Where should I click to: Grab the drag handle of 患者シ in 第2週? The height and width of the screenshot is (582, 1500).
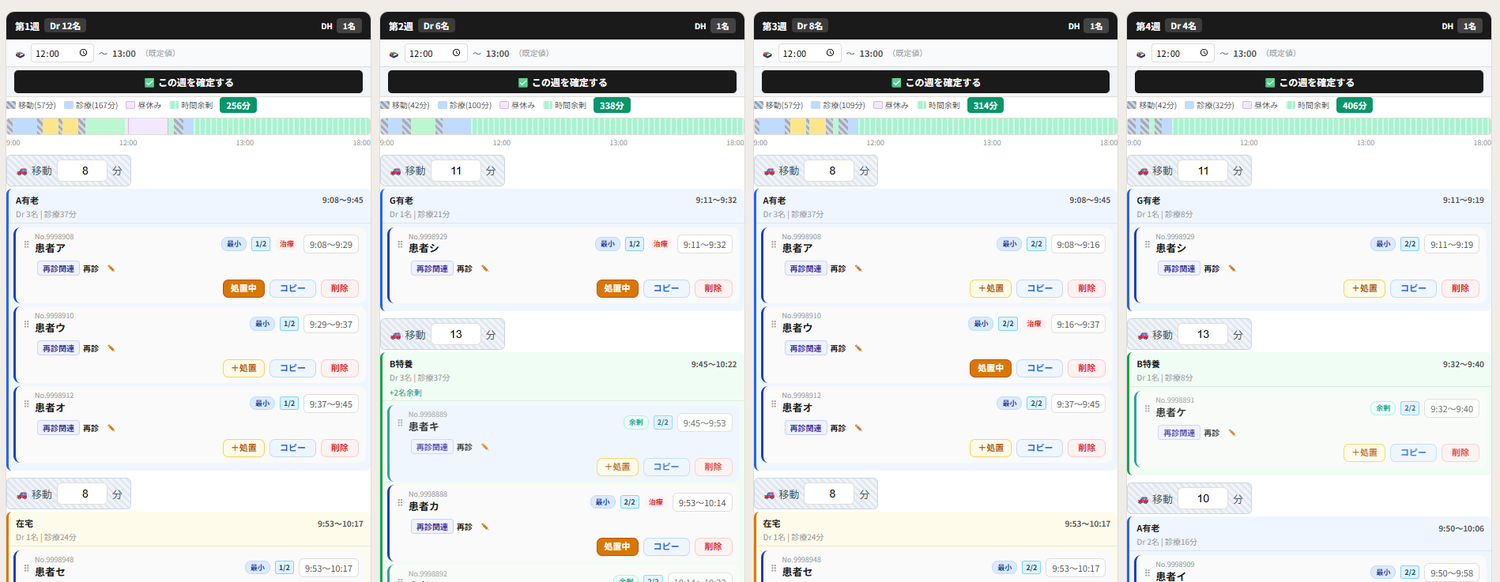[x=400, y=244]
